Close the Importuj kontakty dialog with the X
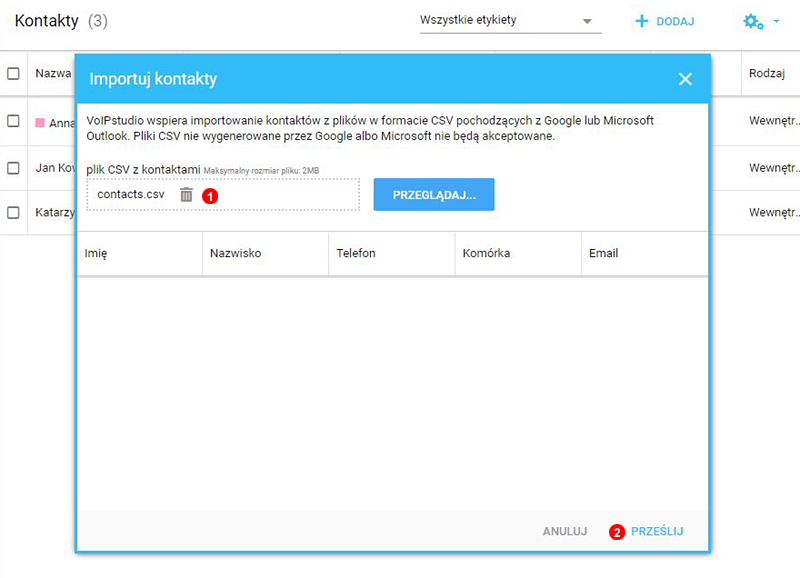 685,79
